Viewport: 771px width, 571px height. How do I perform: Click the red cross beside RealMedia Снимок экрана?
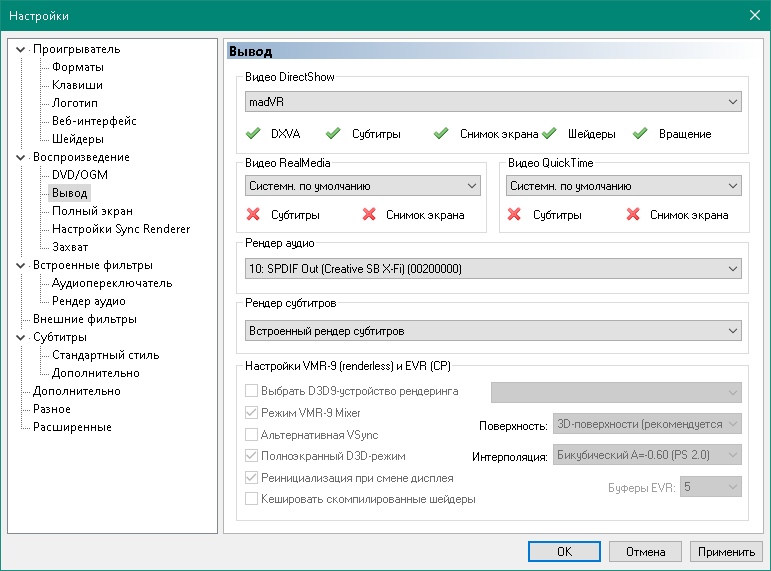(369, 214)
